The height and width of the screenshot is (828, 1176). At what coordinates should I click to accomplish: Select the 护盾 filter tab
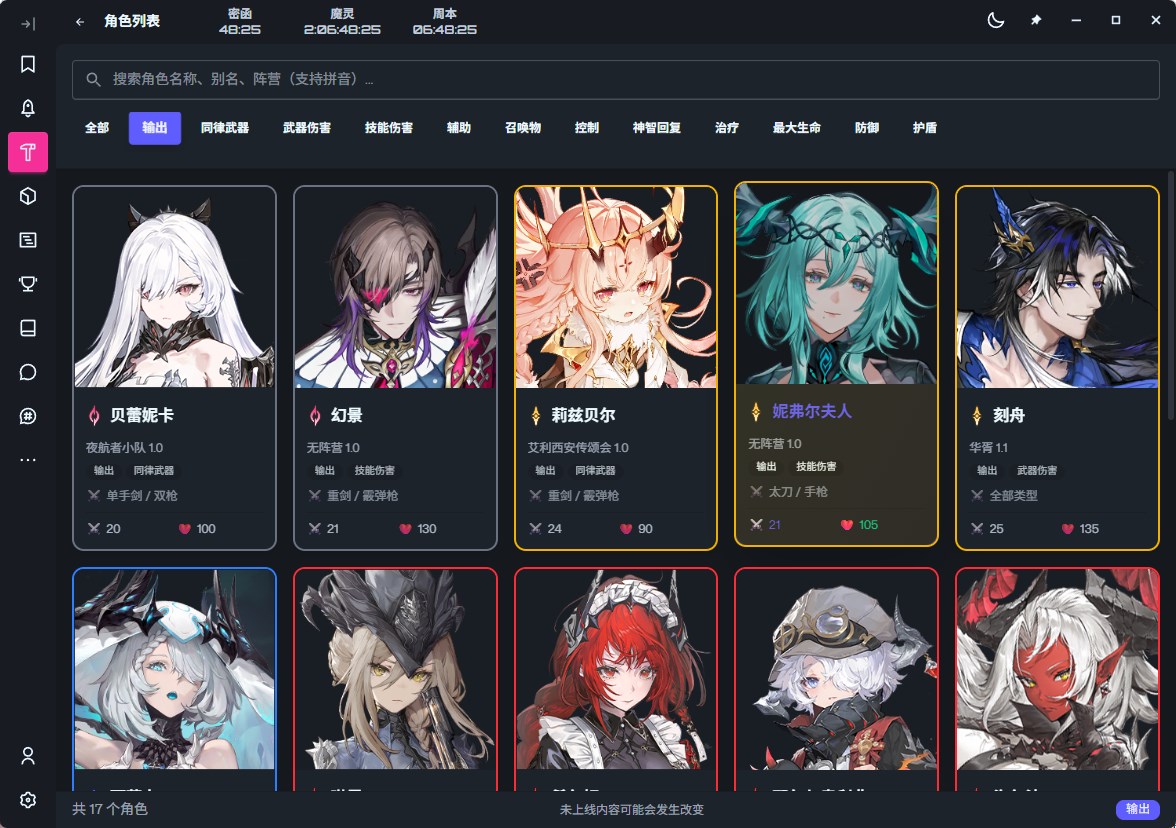925,128
